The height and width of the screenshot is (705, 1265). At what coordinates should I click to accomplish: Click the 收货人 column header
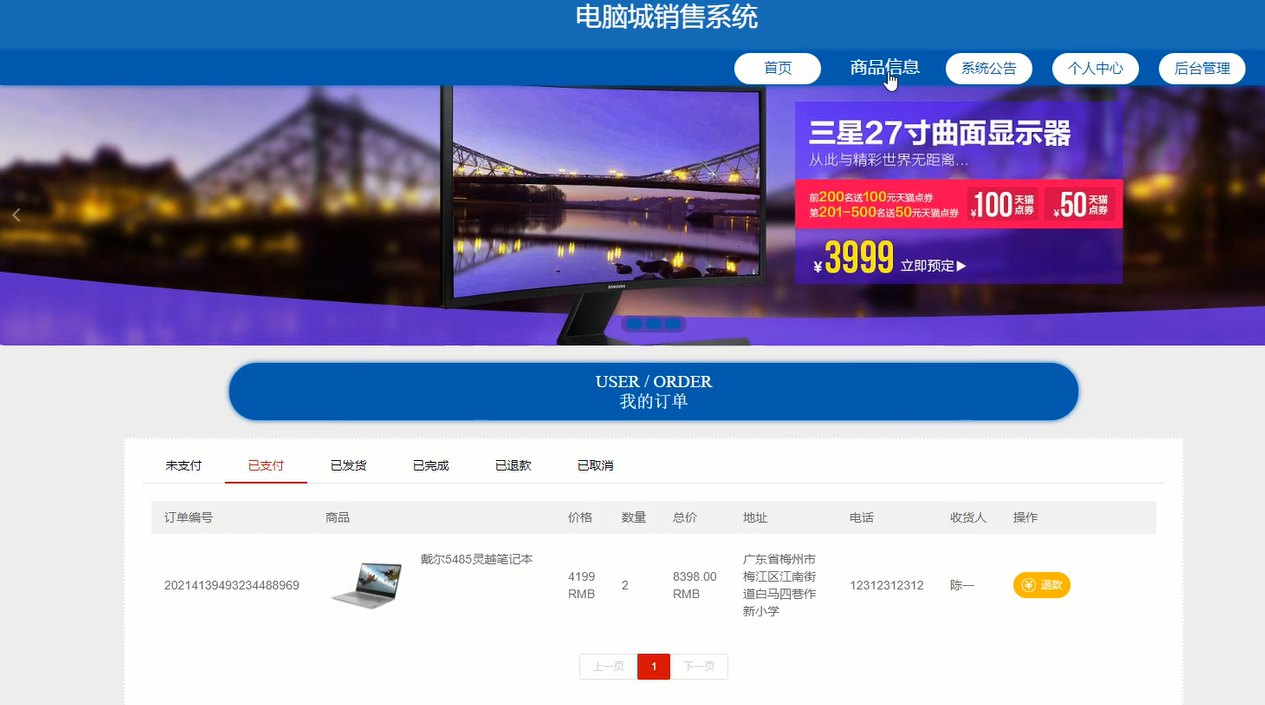[968, 517]
